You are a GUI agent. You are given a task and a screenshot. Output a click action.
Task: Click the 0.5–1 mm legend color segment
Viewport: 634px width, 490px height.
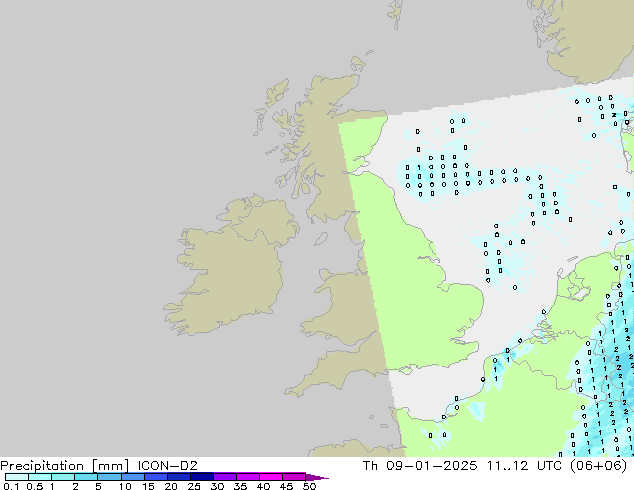(x=40, y=477)
